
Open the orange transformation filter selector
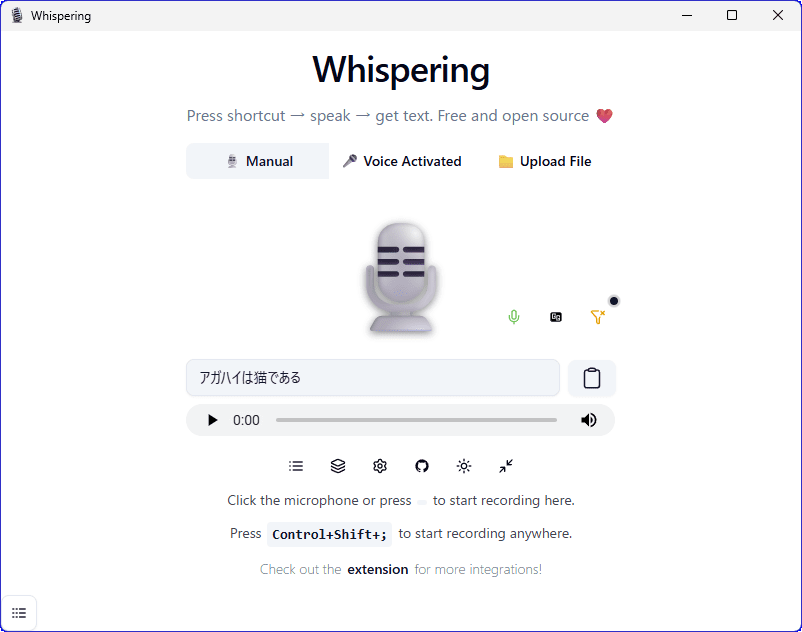coord(597,317)
